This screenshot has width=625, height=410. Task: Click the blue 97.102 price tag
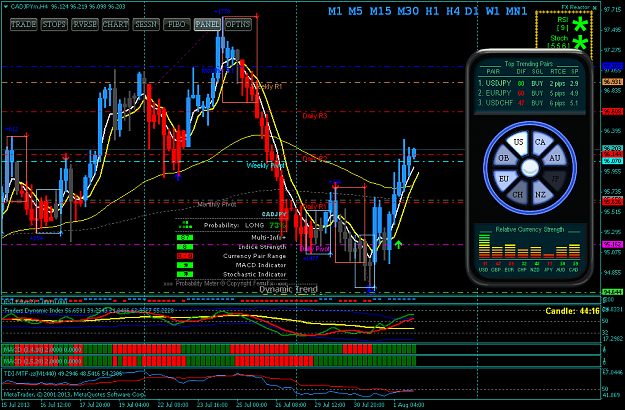[612, 66]
